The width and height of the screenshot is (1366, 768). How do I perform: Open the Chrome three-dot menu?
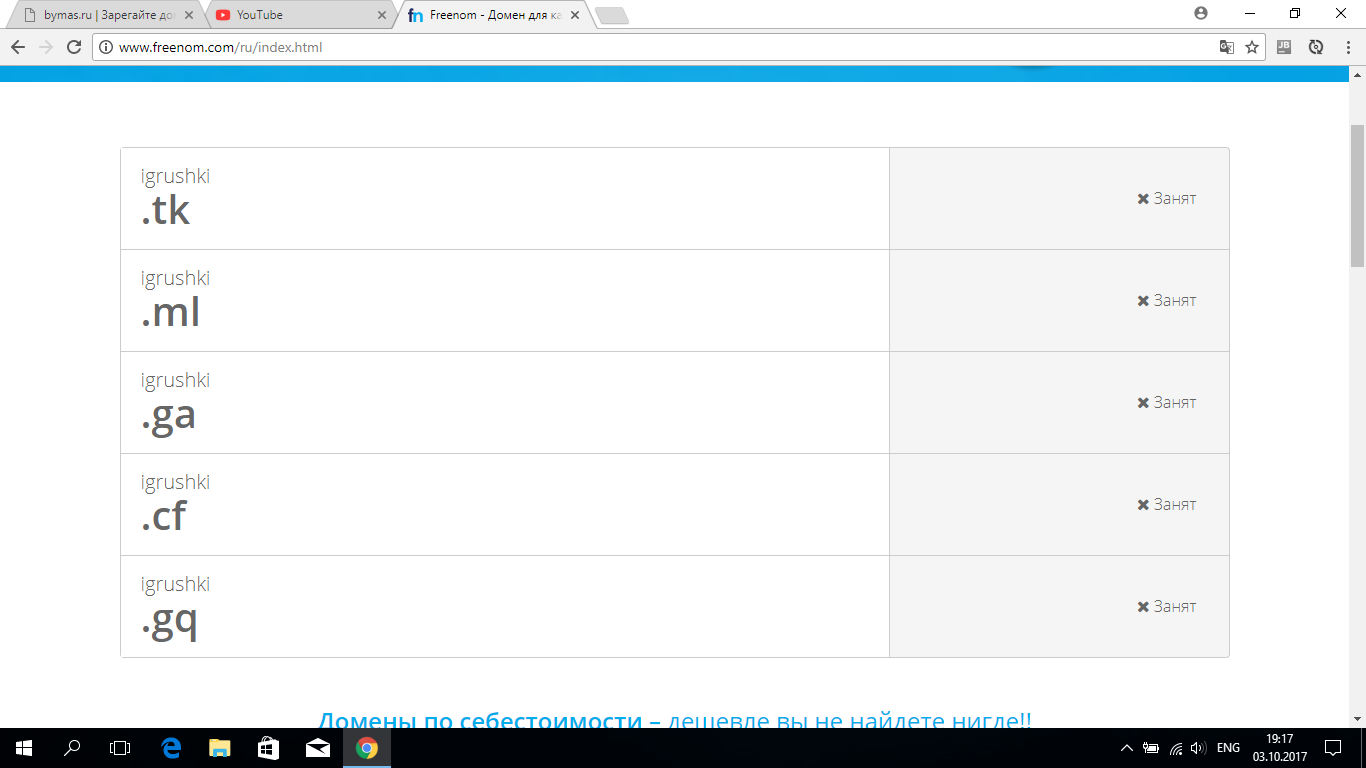pos(1346,47)
